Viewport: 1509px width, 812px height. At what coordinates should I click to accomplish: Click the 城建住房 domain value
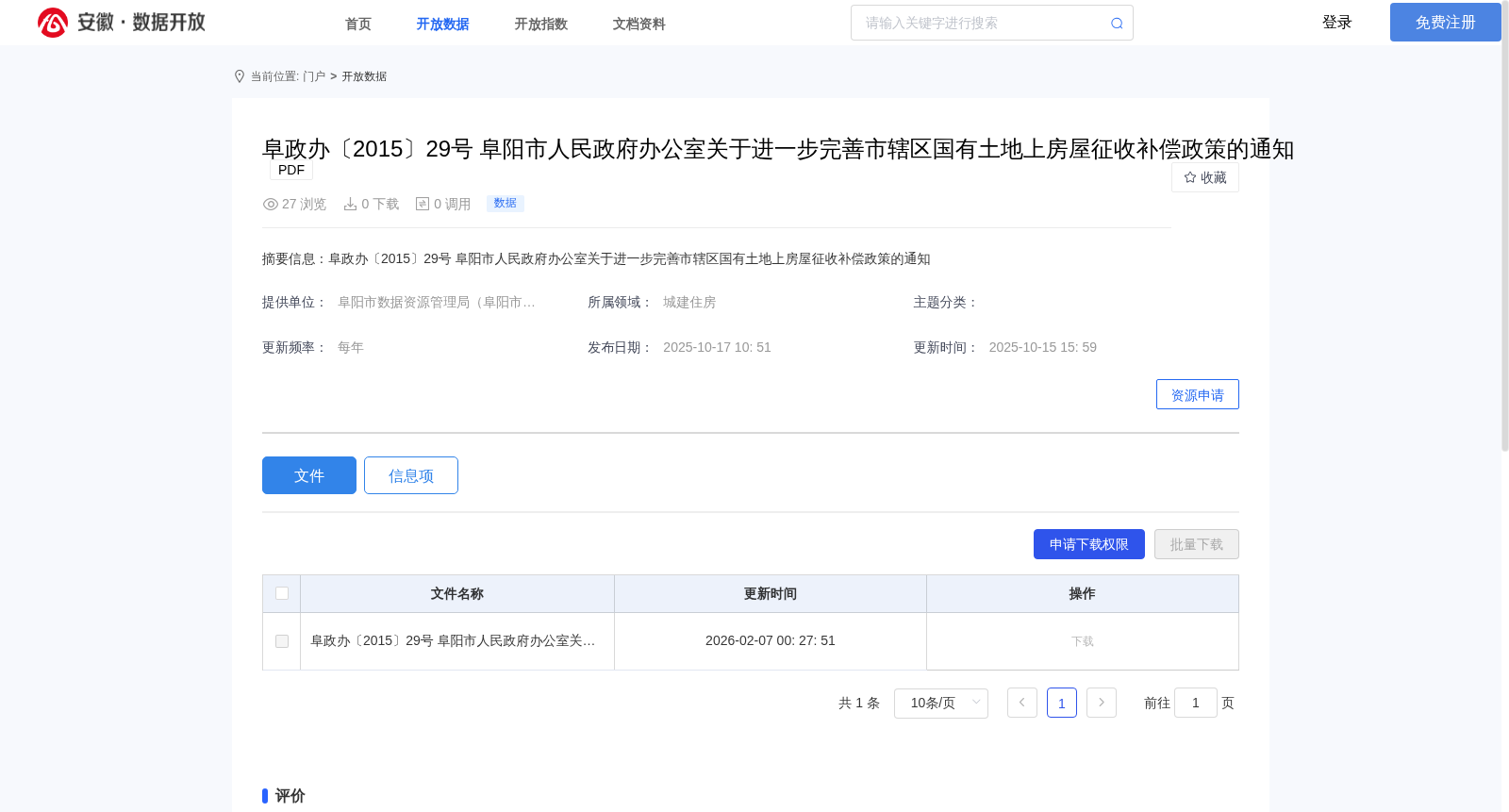coord(689,302)
